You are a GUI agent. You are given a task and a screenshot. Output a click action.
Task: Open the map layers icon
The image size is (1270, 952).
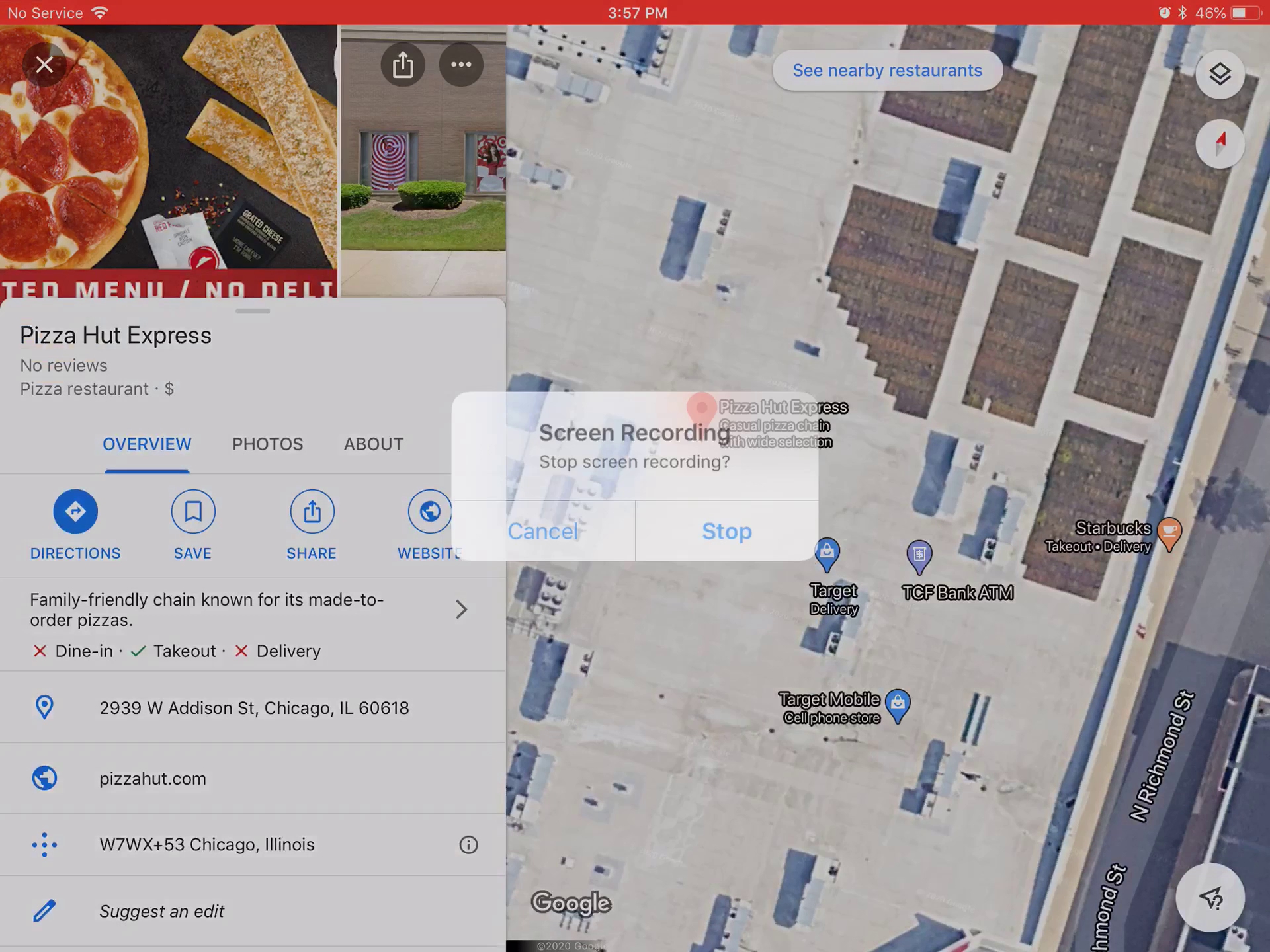pos(1220,74)
